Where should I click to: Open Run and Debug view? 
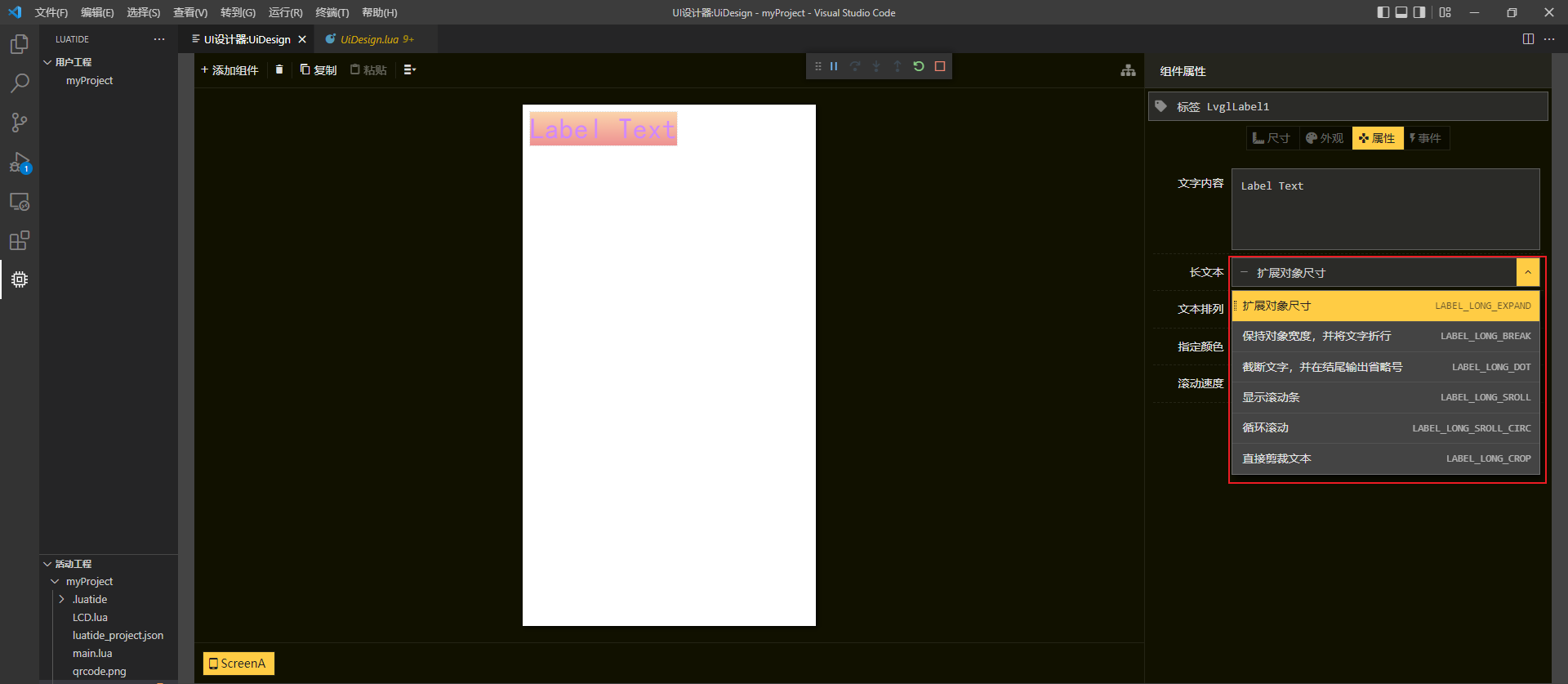[x=20, y=162]
